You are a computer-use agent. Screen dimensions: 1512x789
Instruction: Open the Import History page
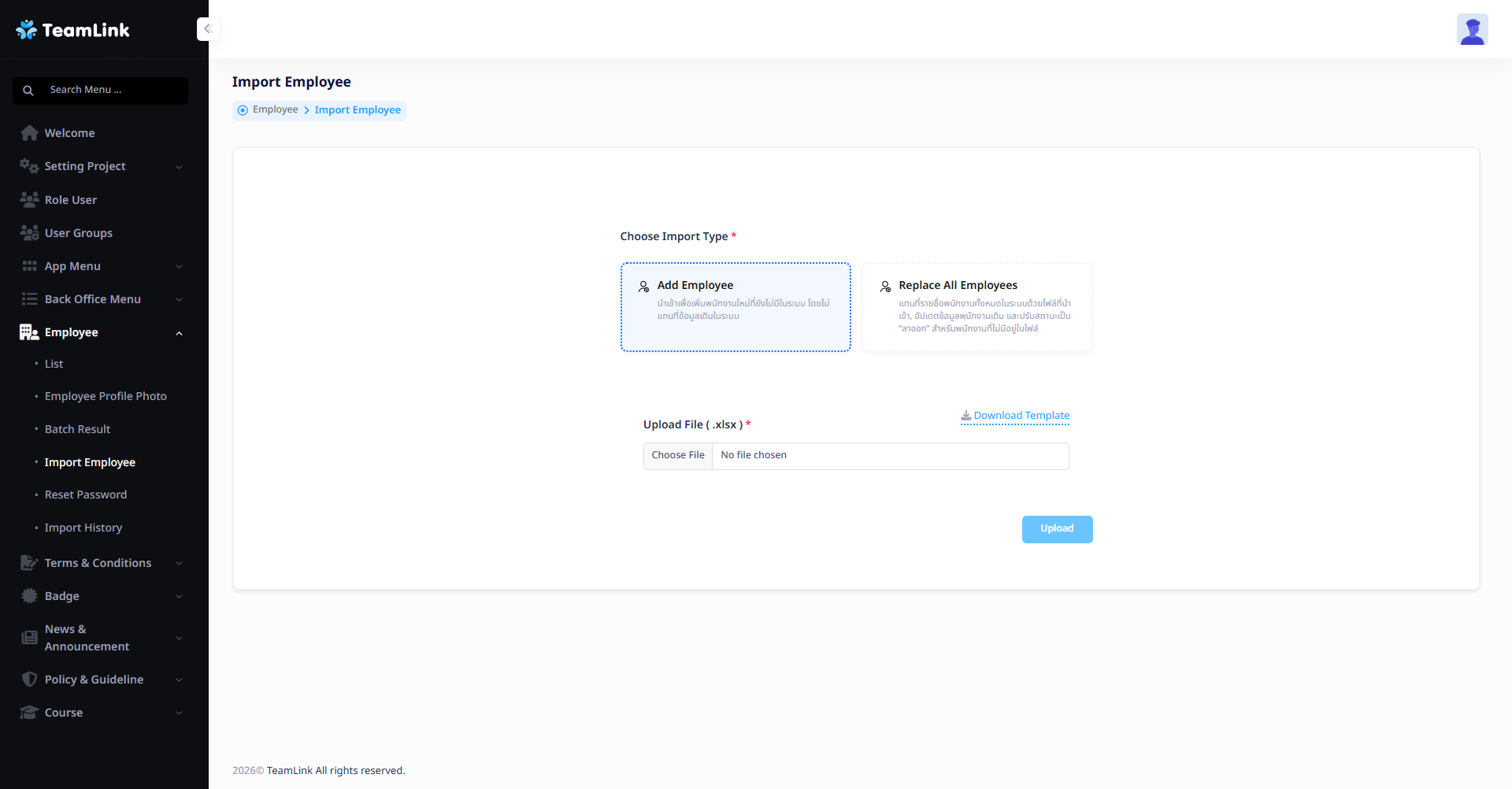[x=83, y=528]
